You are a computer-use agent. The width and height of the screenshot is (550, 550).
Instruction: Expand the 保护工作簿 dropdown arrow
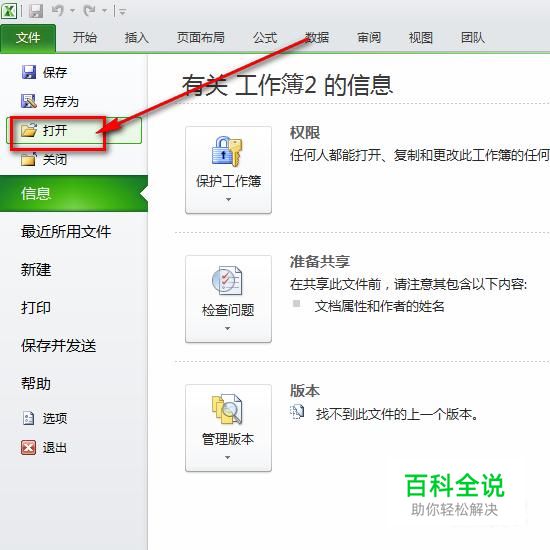point(228,200)
